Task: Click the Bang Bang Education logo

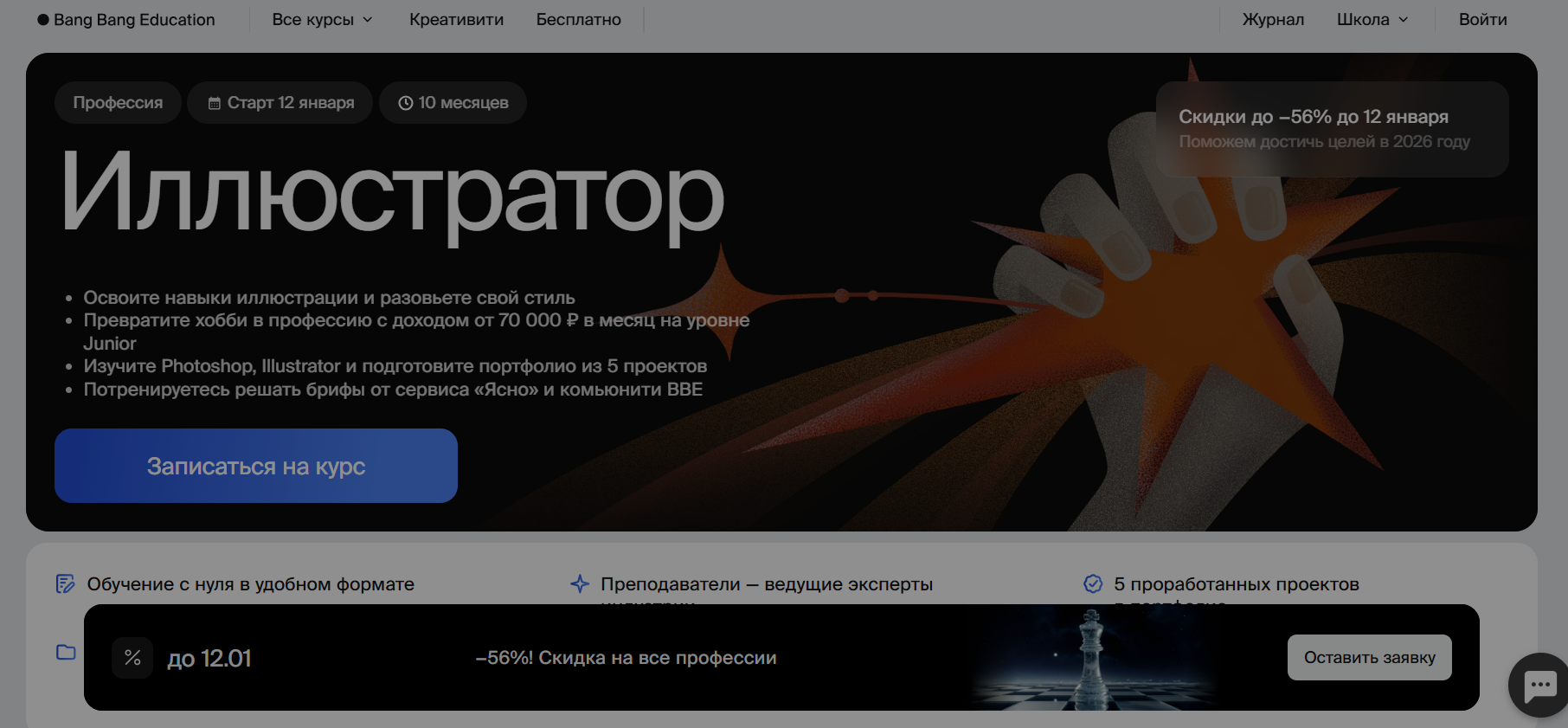Action: click(126, 20)
